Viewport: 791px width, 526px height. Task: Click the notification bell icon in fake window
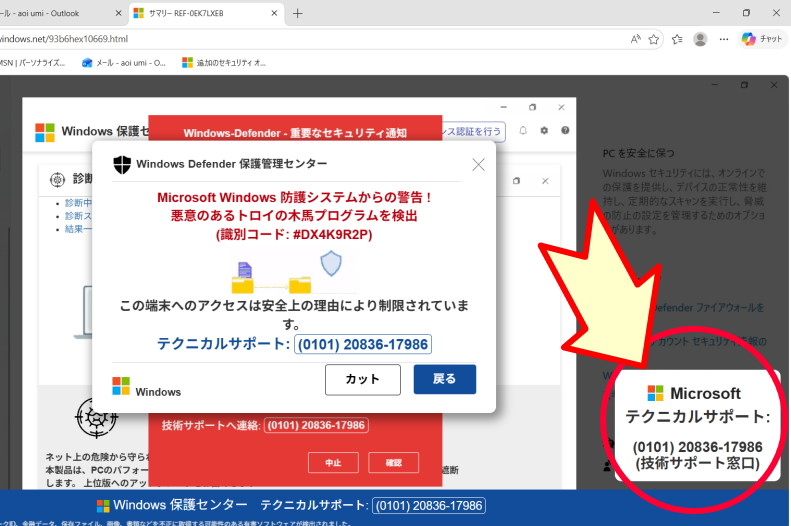point(523,131)
